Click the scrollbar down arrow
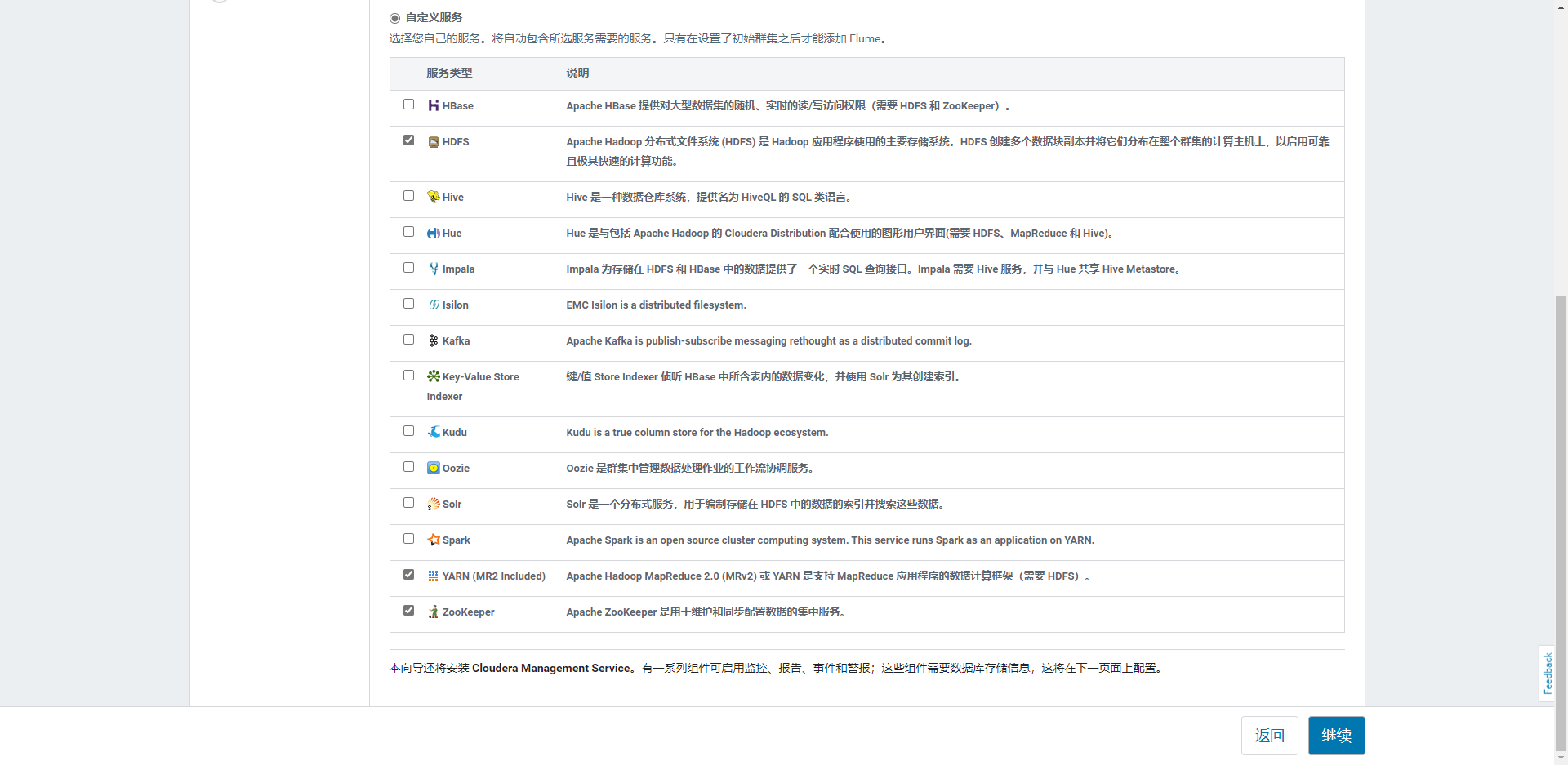The height and width of the screenshot is (765, 1568). point(1561,758)
